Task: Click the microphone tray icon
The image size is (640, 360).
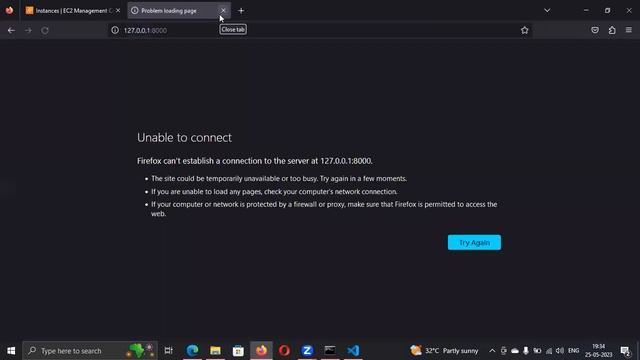Action: coord(526,351)
